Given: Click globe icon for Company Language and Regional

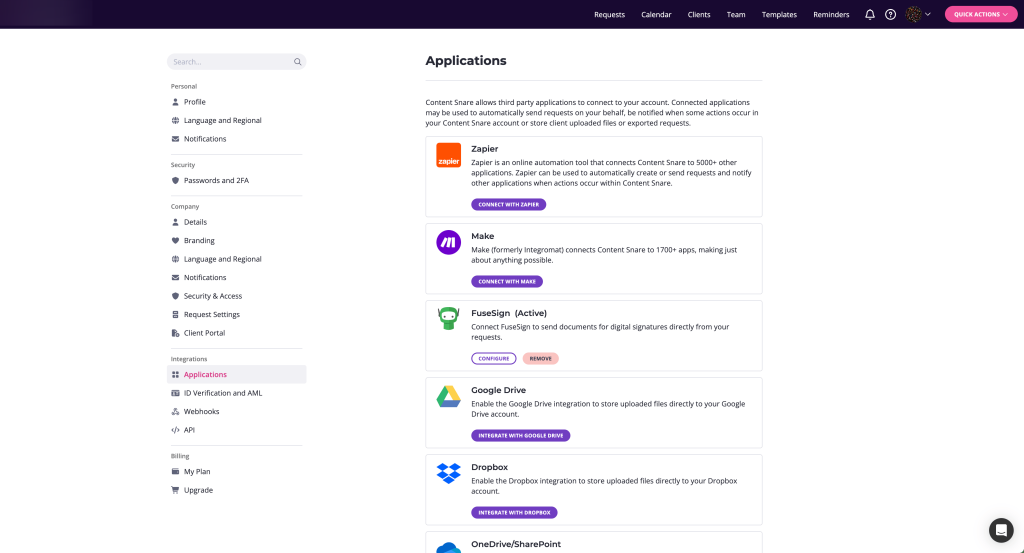Looking at the screenshot, I should [x=175, y=259].
